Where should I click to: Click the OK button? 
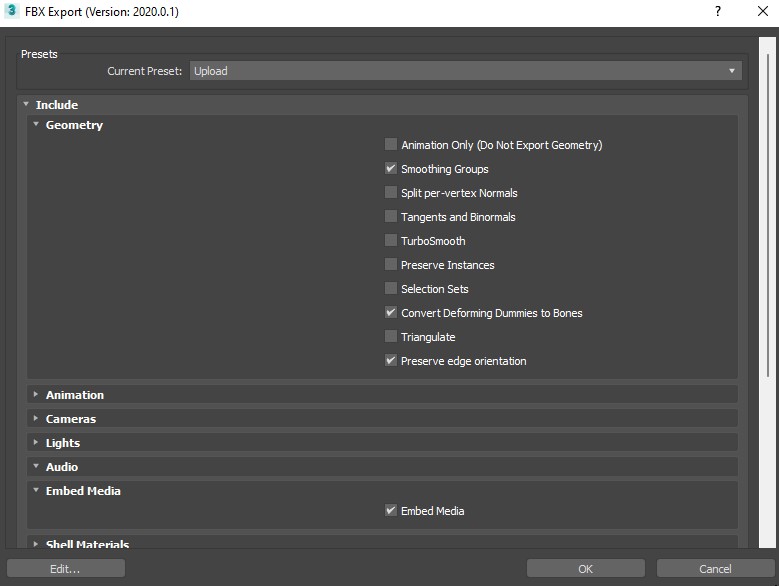(585, 568)
